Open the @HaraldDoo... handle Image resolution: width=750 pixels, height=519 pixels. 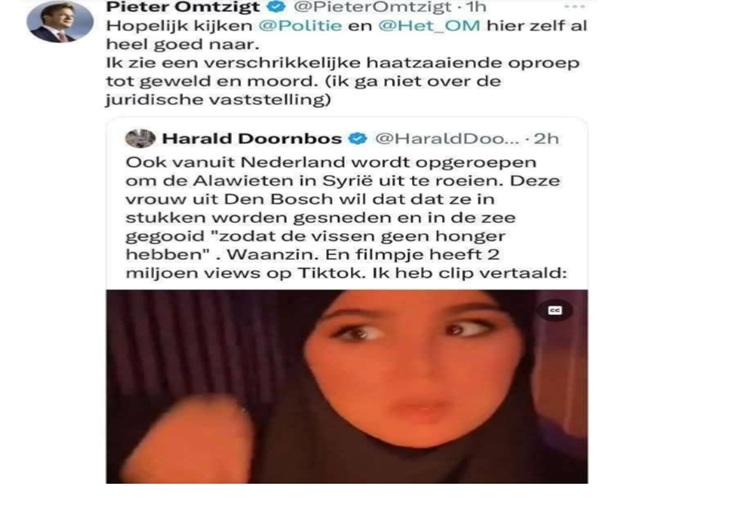(x=447, y=139)
